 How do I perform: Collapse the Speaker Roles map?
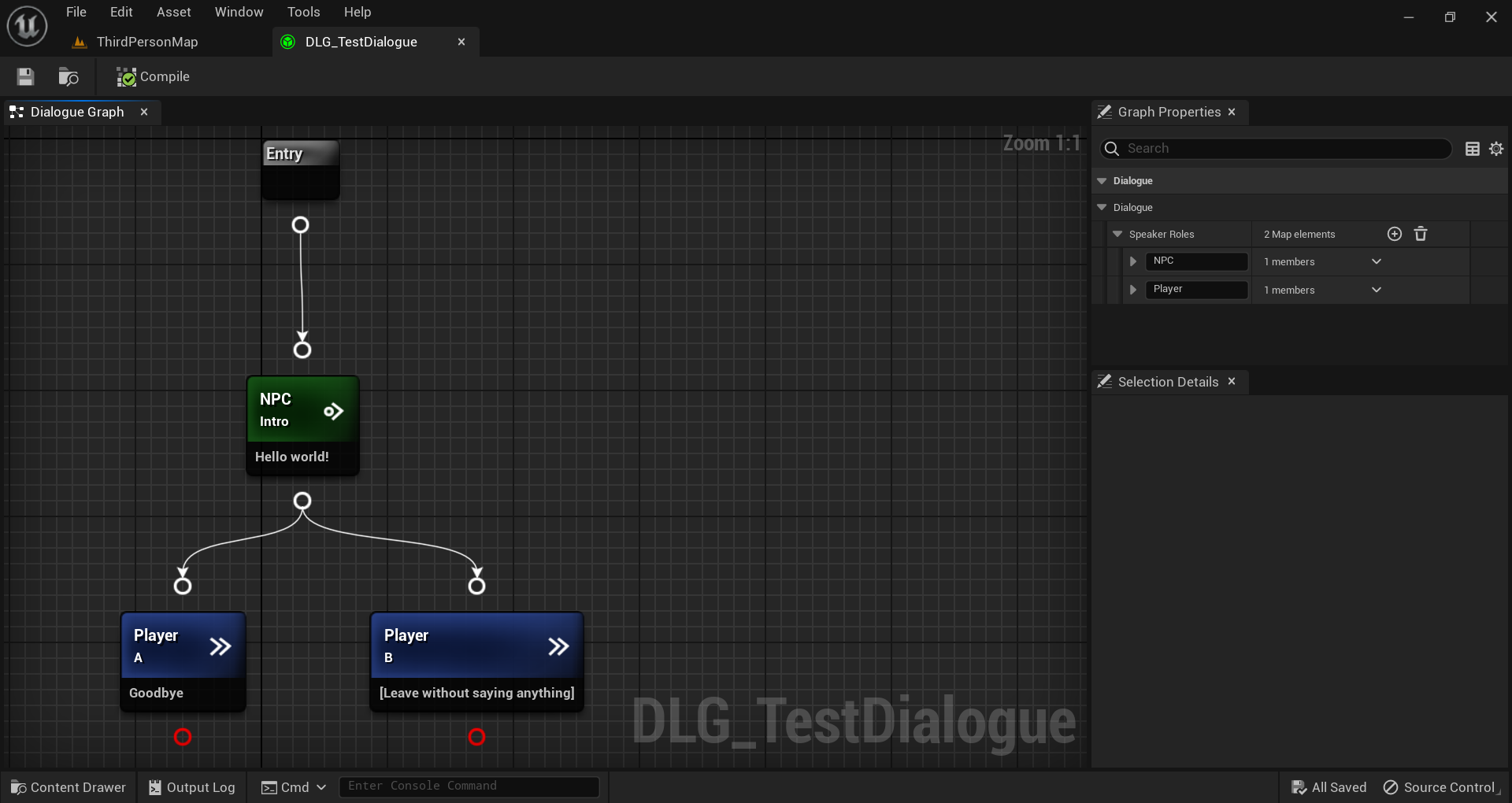(x=1117, y=235)
